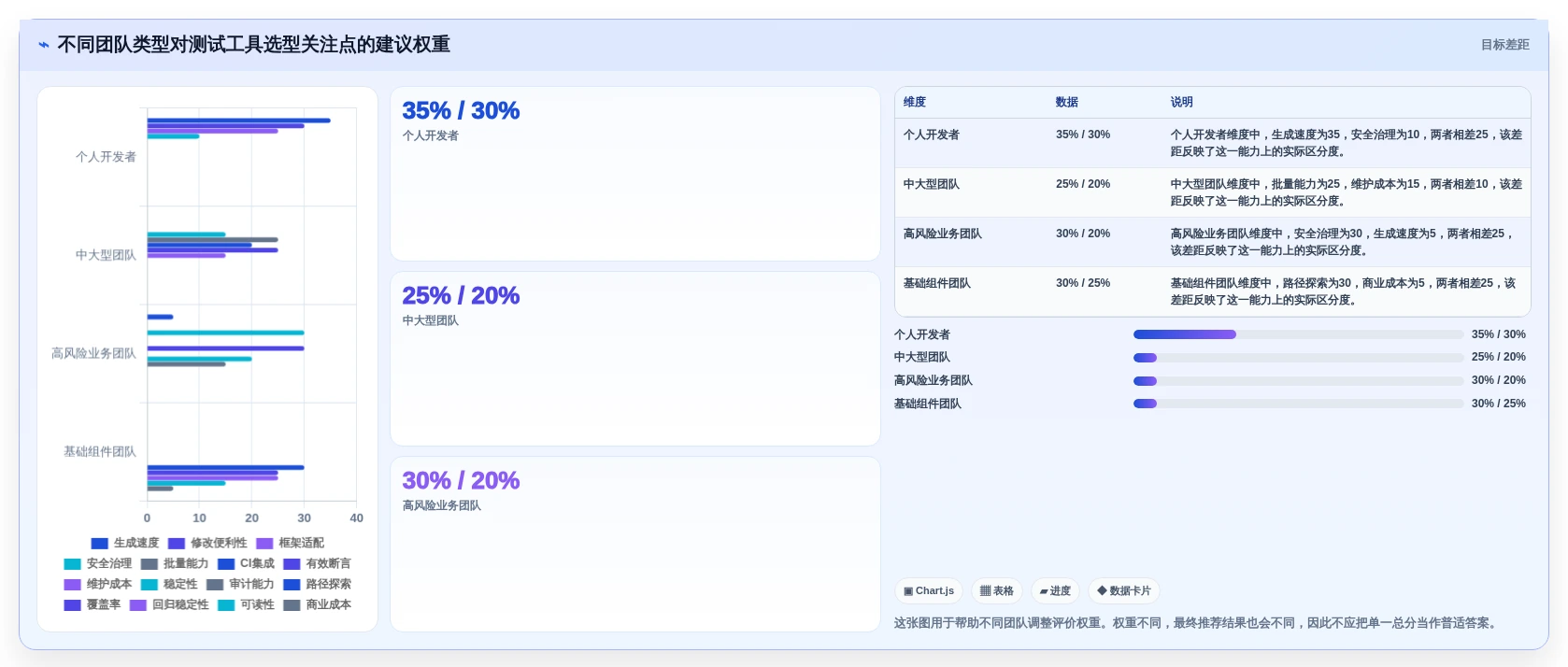1568x667 pixels.
Task: Click the 高风险业务团队 caption under the third card
Action: click(x=442, y=505)
